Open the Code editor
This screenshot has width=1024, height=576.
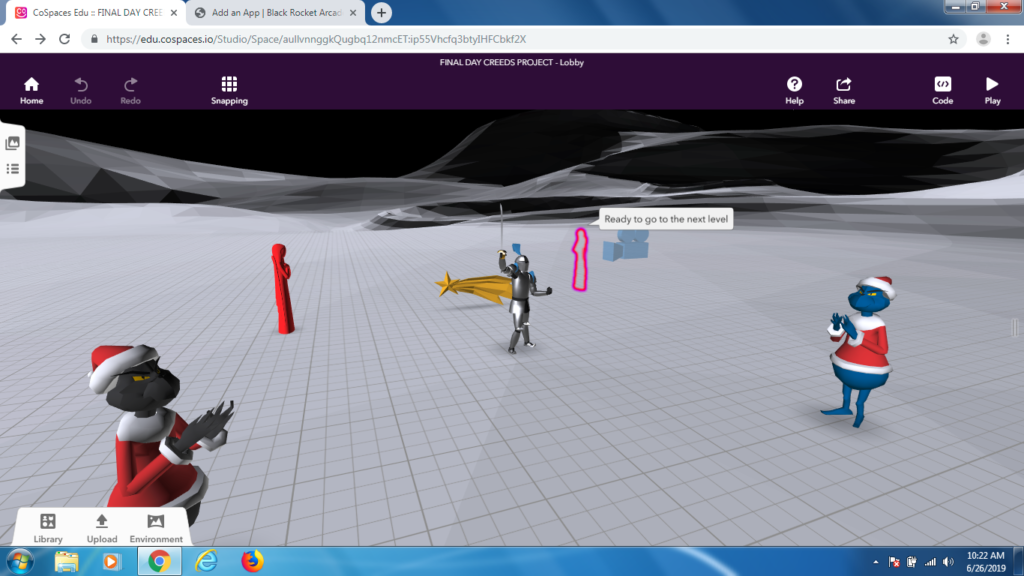click(x=942, y=90)
